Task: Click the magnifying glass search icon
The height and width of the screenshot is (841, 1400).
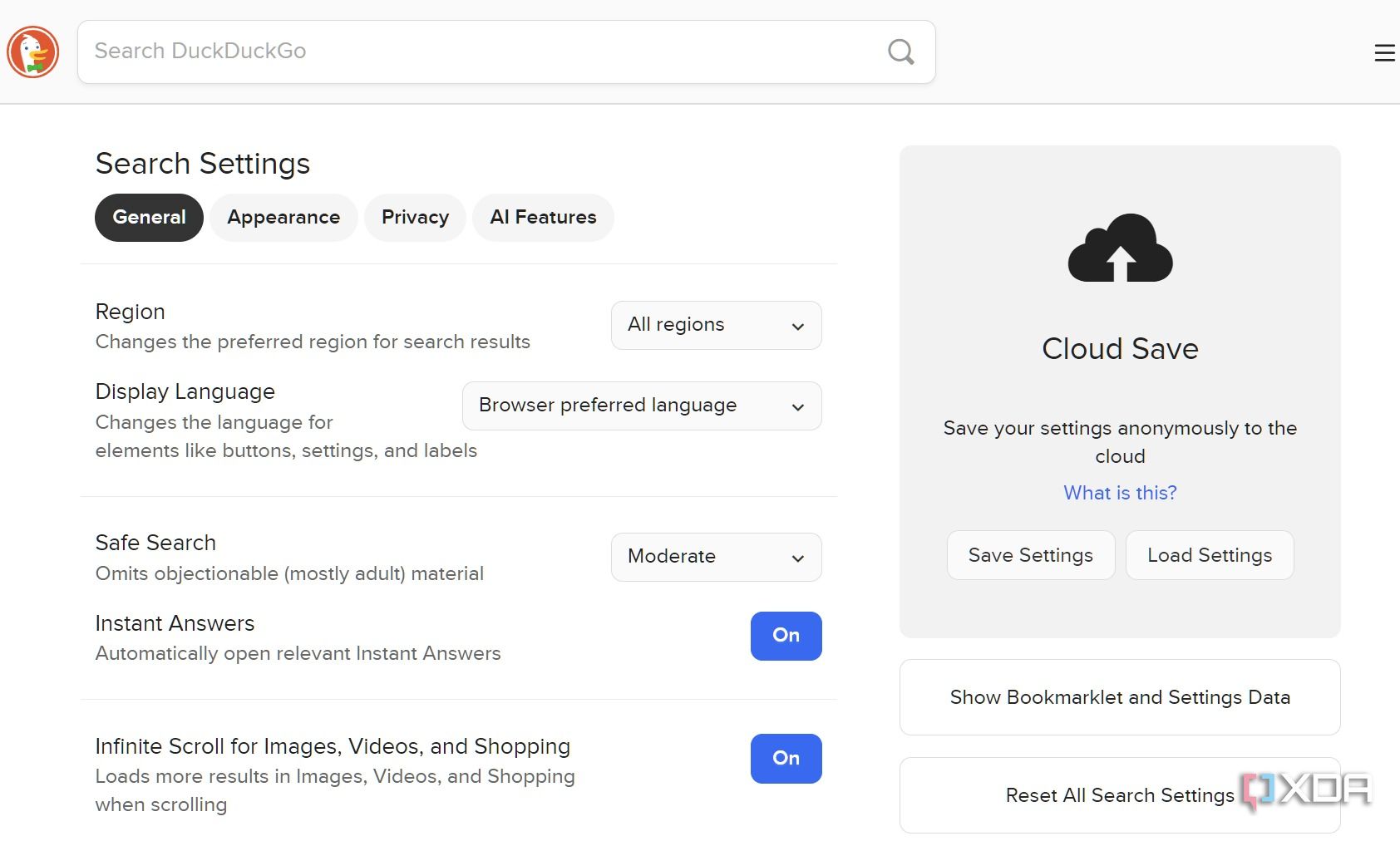Action: click(x=901, y=52)
